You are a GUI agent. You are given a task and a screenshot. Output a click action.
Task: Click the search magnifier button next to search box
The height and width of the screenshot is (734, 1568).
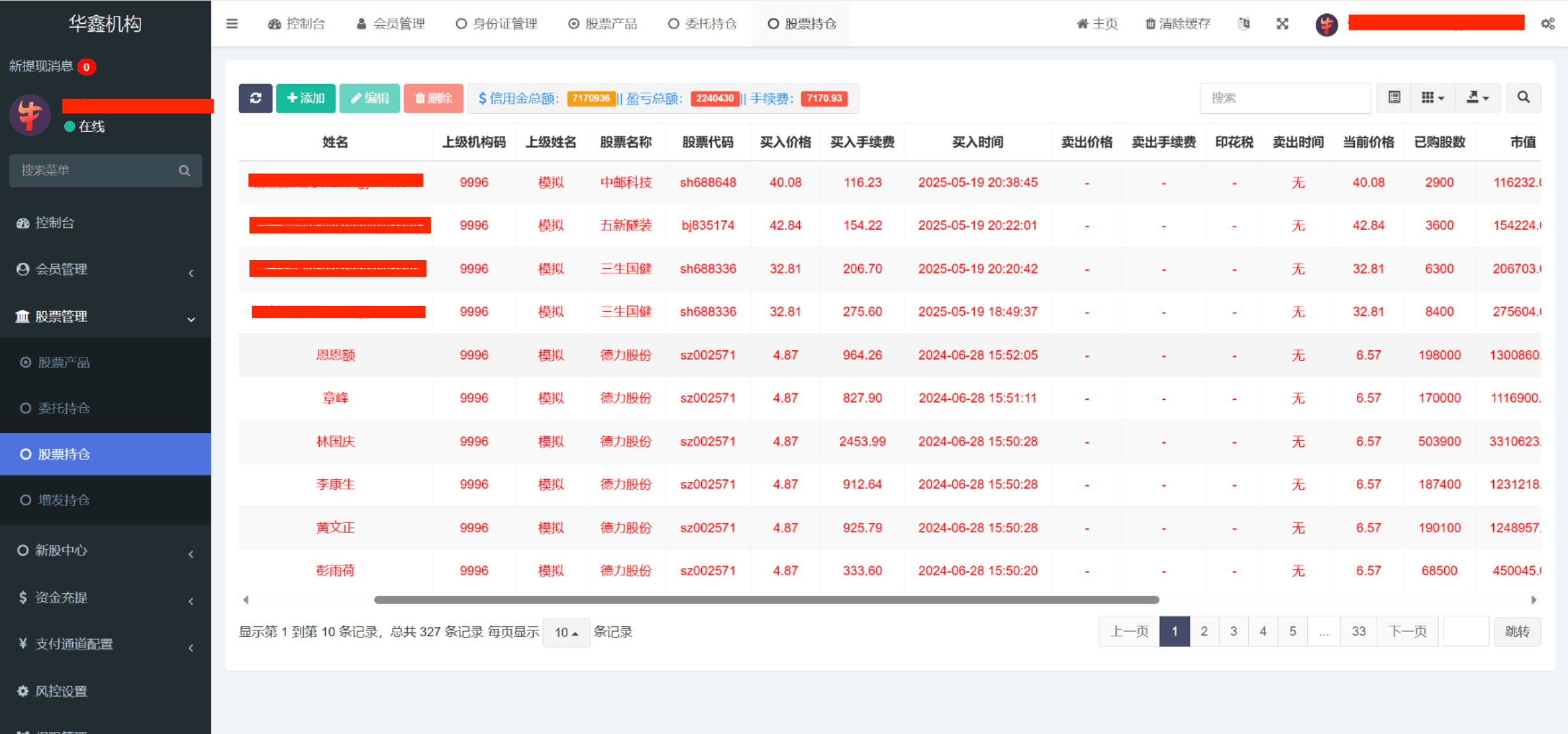pyautogui.click(x=1523, y=98)
